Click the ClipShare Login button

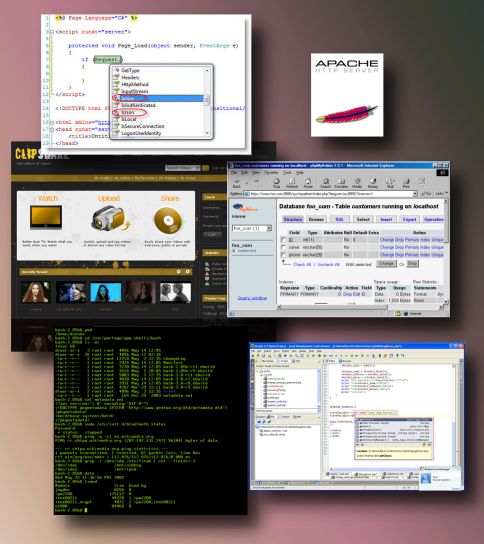click(x=212, y=235)
